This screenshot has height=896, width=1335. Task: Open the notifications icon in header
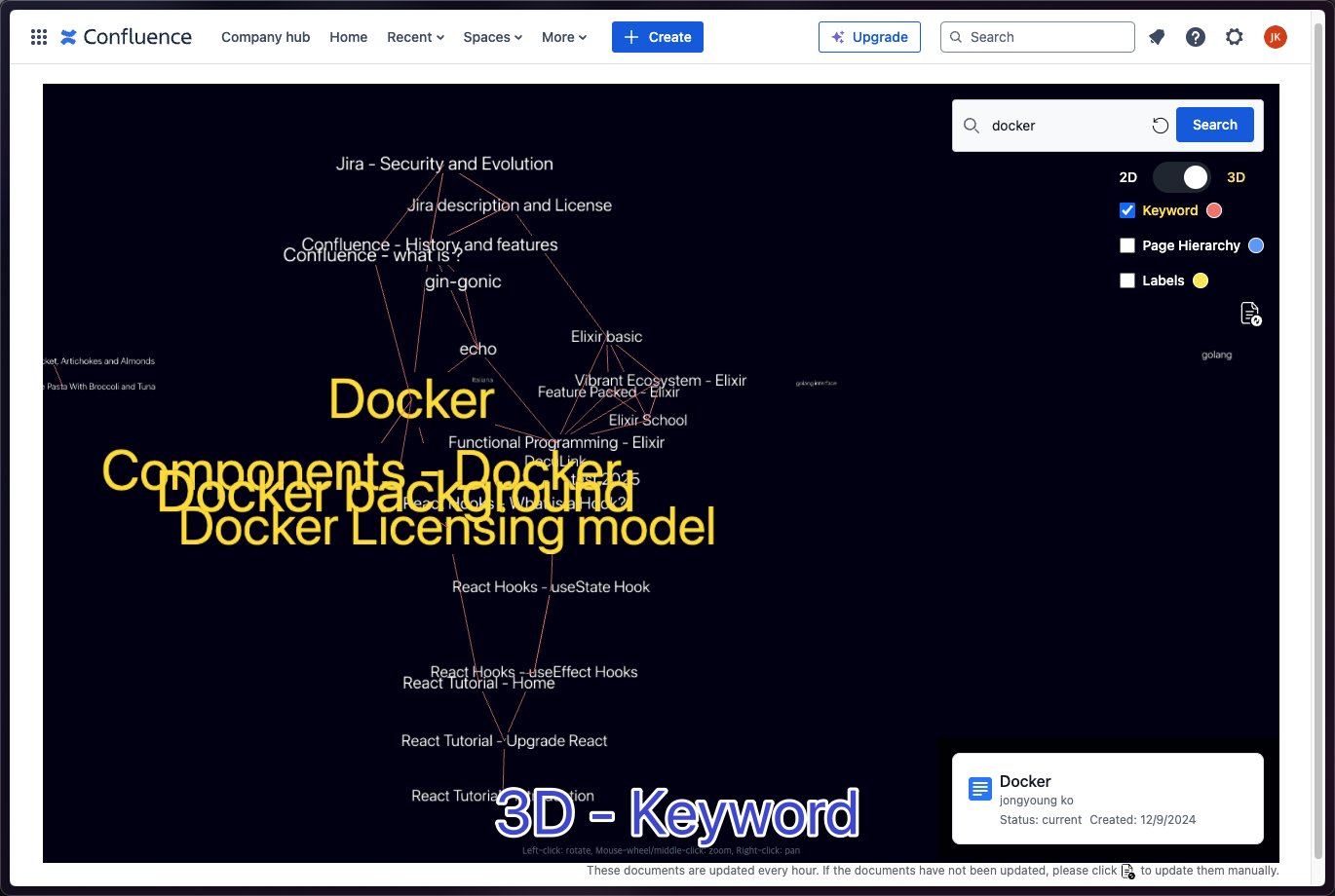(x=1157, y=37)
